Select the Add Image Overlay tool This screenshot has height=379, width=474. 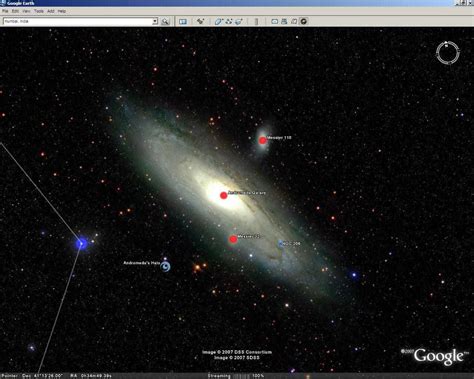pos(239,21)
